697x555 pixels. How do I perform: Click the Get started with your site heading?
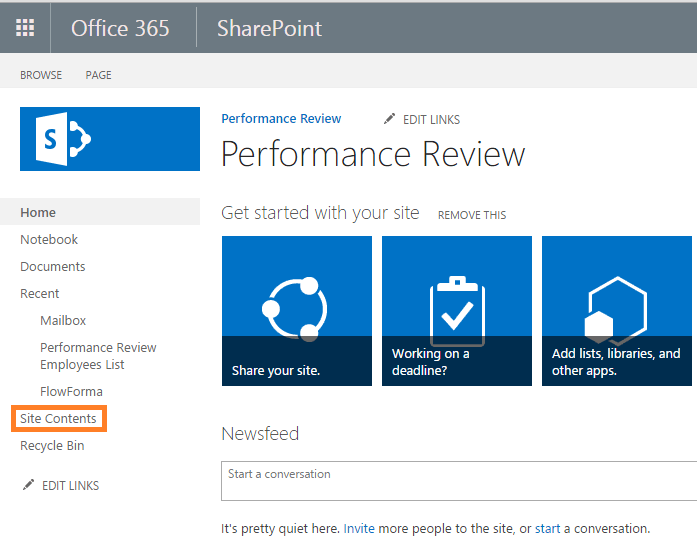[x=320, y=213]
